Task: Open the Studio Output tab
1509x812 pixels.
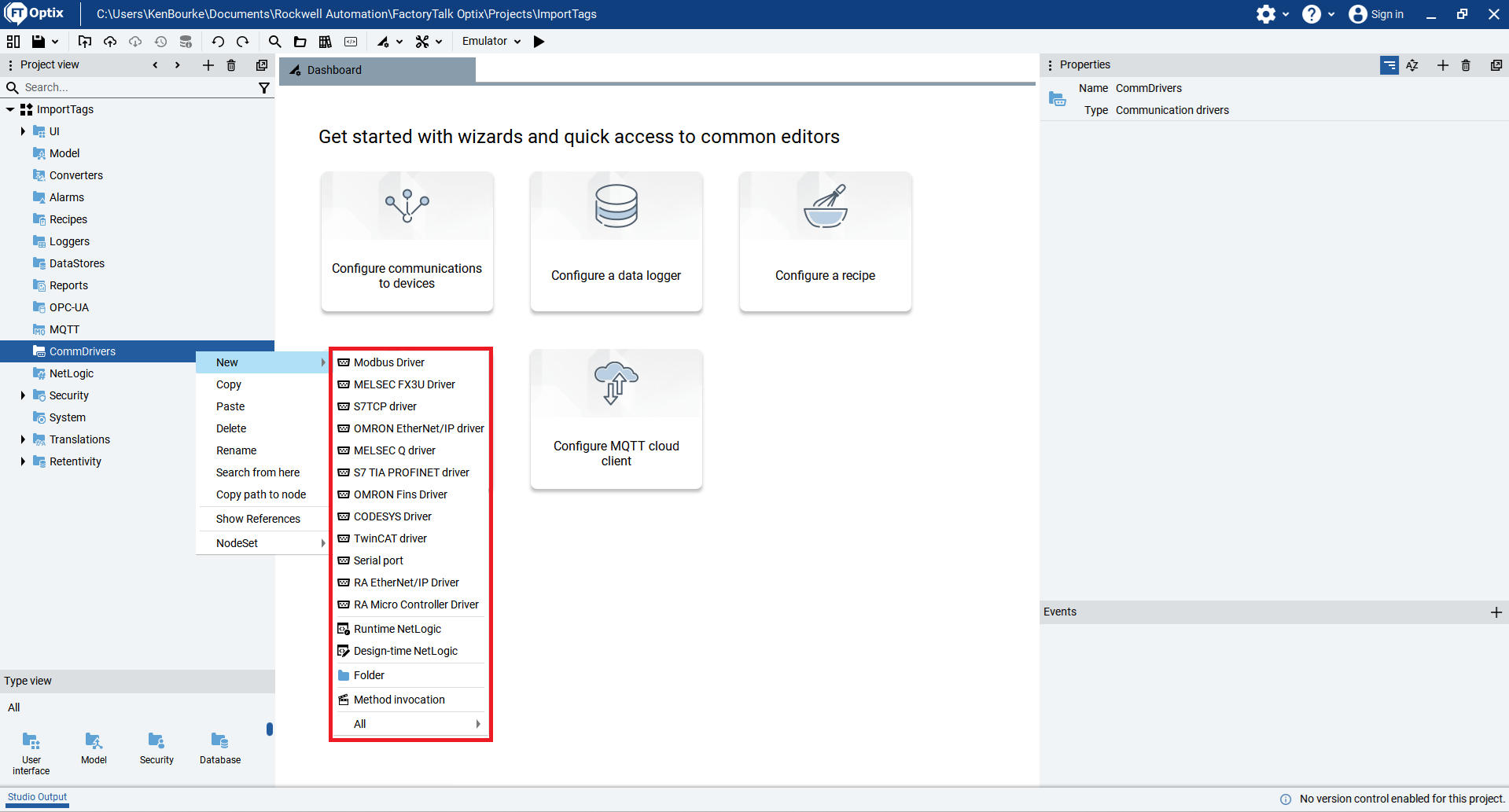Action: pyautogui.click(x=37, y=797)
